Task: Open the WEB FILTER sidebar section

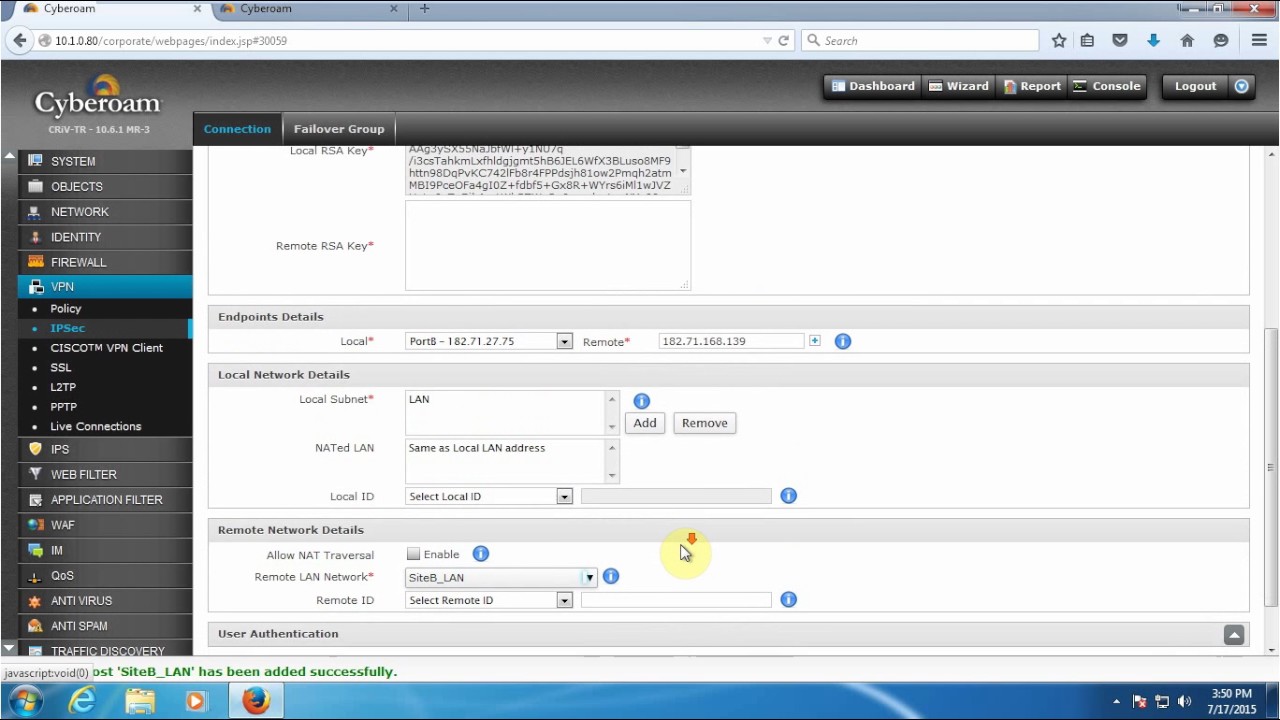Action: click(105, 474)
